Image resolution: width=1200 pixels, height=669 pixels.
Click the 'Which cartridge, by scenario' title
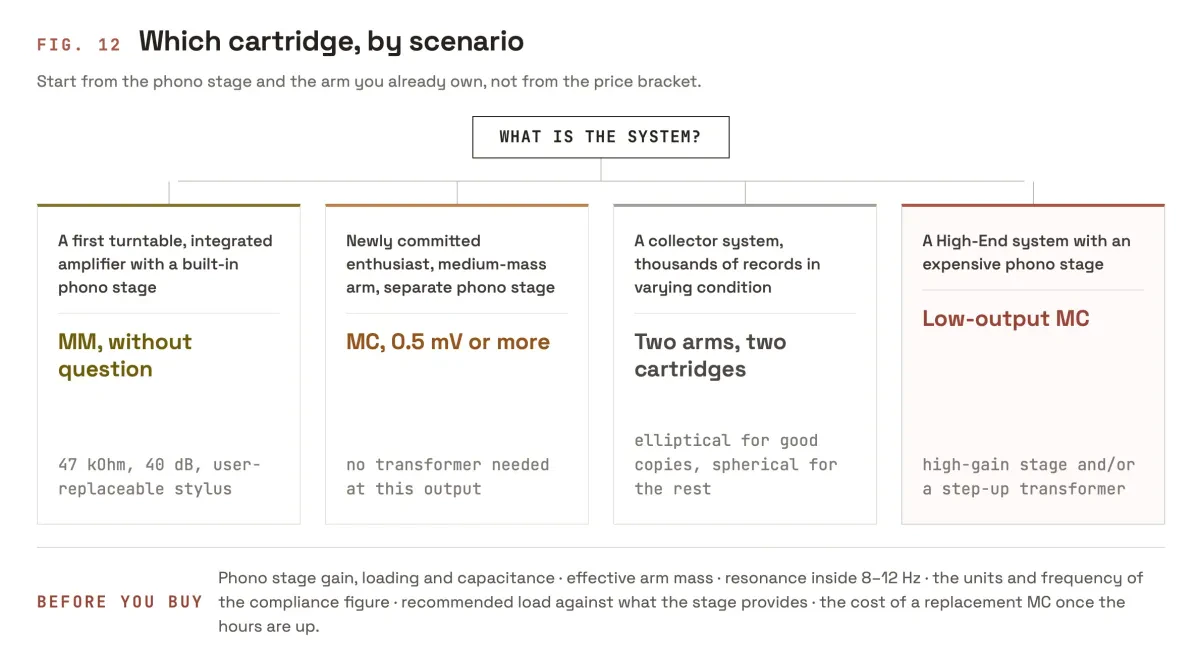point(331,41)
